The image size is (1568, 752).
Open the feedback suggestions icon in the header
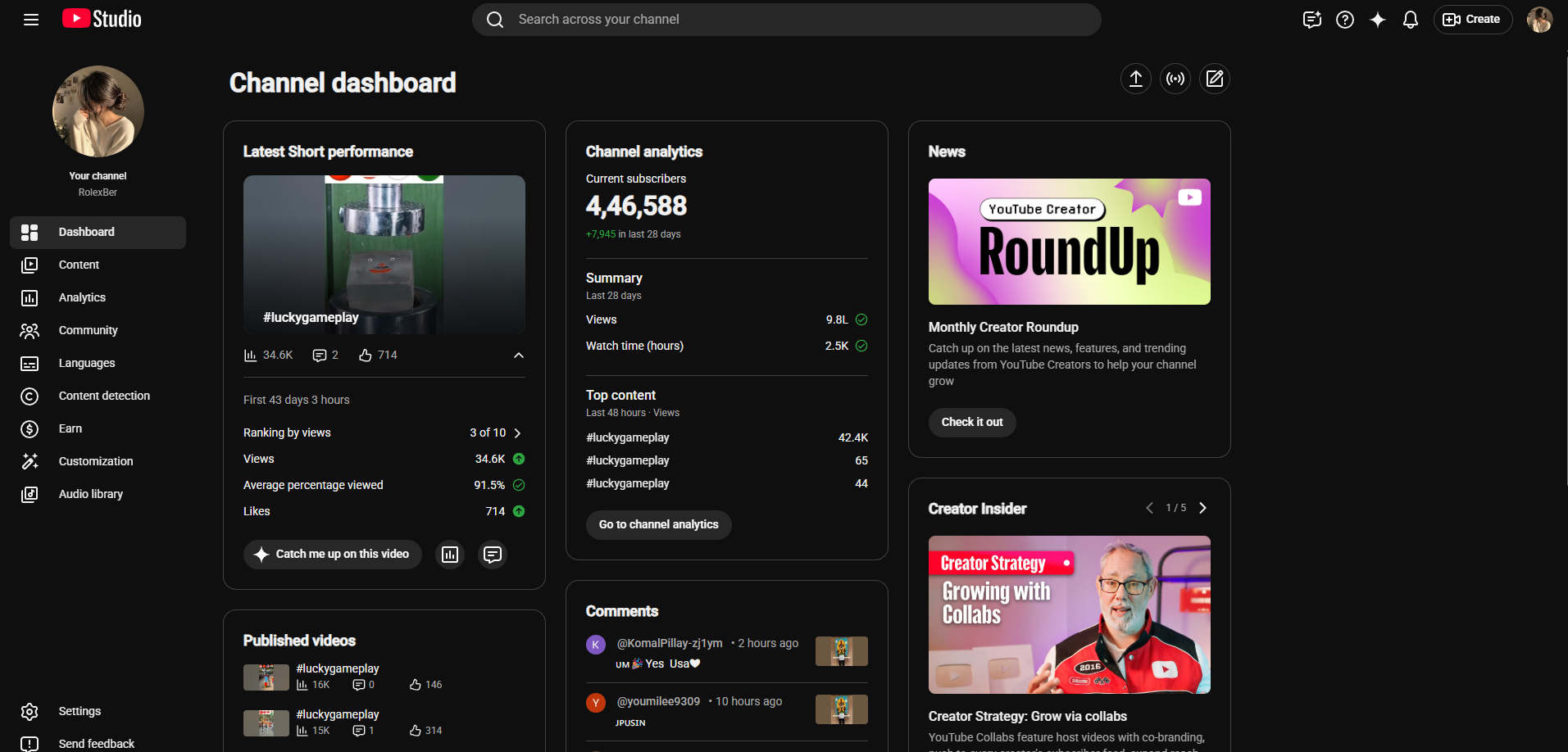pyautogui.click(x=1312, y=20)
